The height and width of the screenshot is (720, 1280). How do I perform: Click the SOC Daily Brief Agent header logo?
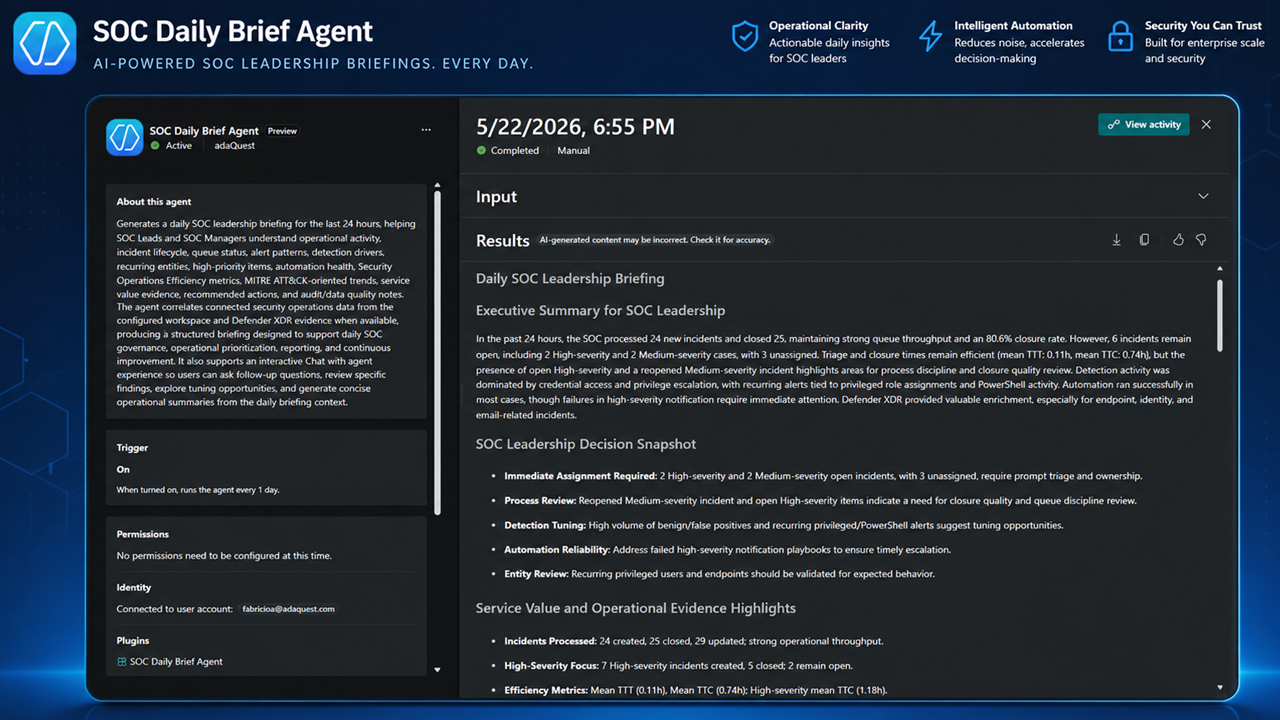[45, 43]
